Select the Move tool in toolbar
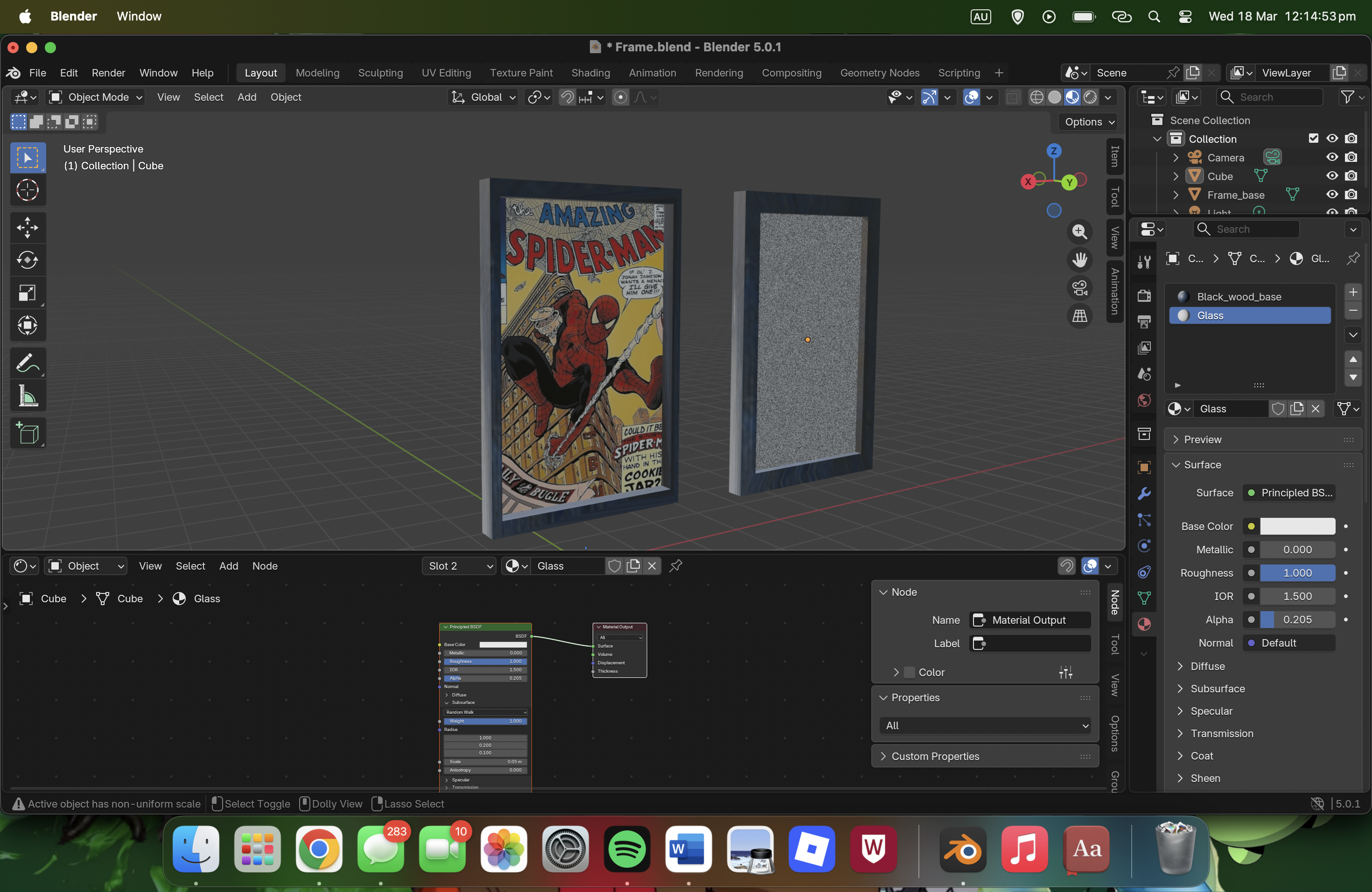 (x=27, y=227)
